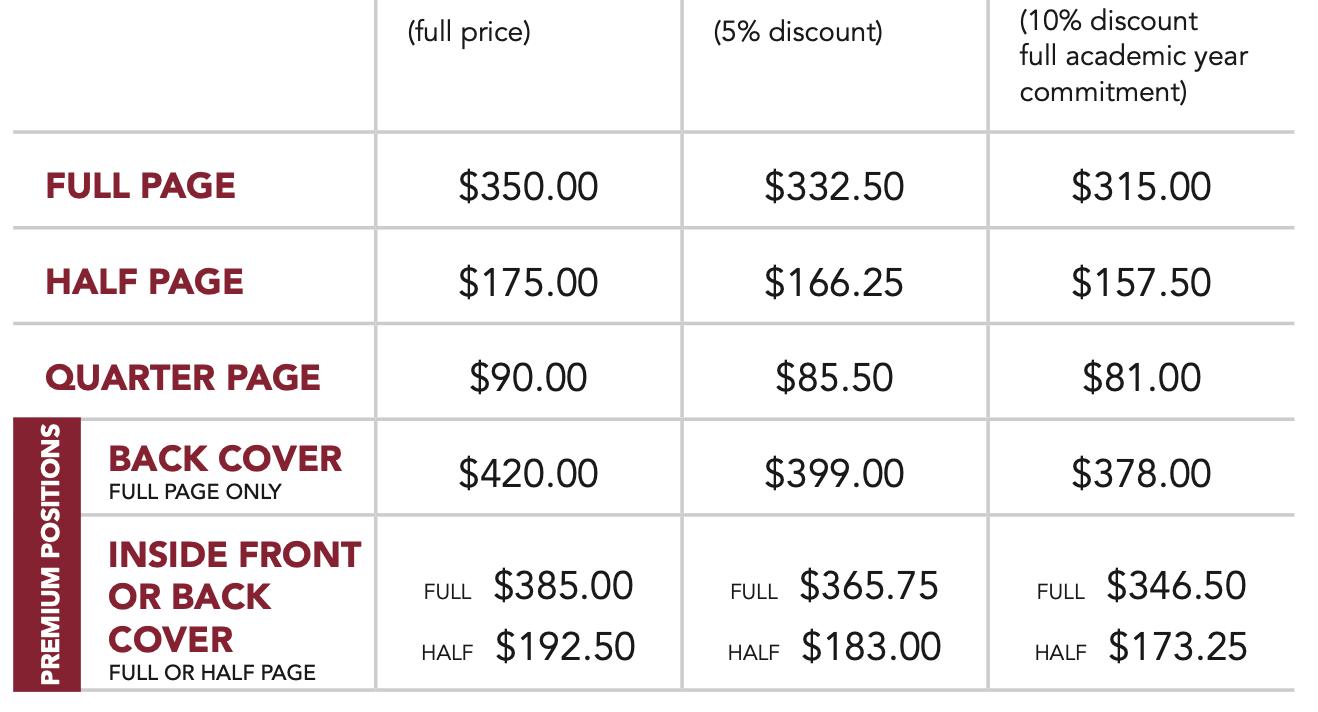
Task: Click the PREMIUM POSITIONS vertical banner
Action: (x=47, y=554)
